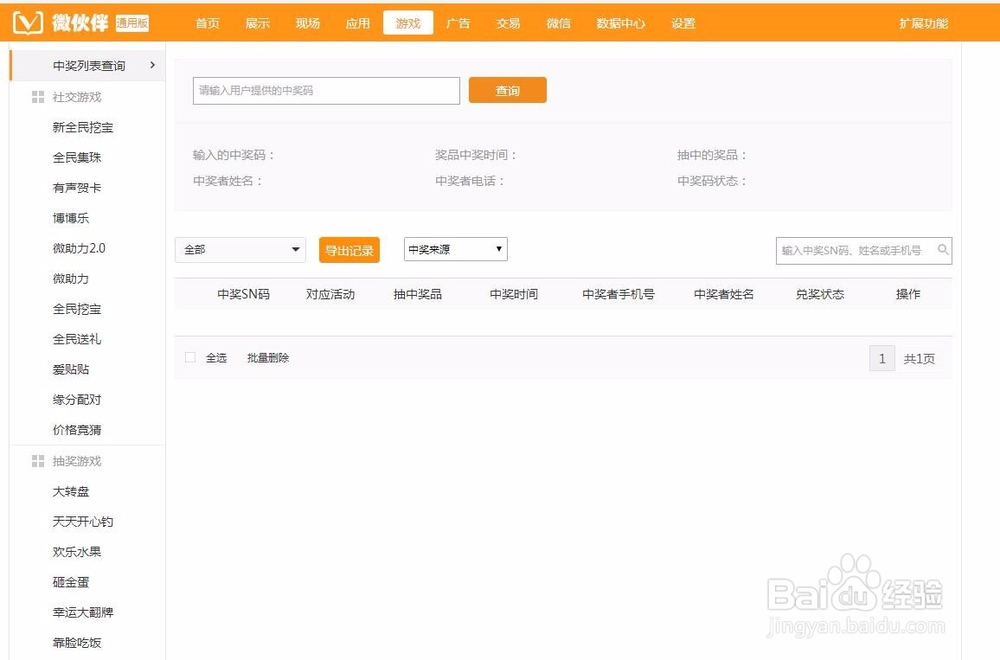Click the magnifier icon in the SN search box
Image resolution: width=1000 pixels, height=660 pixels.
click(941, 251)
